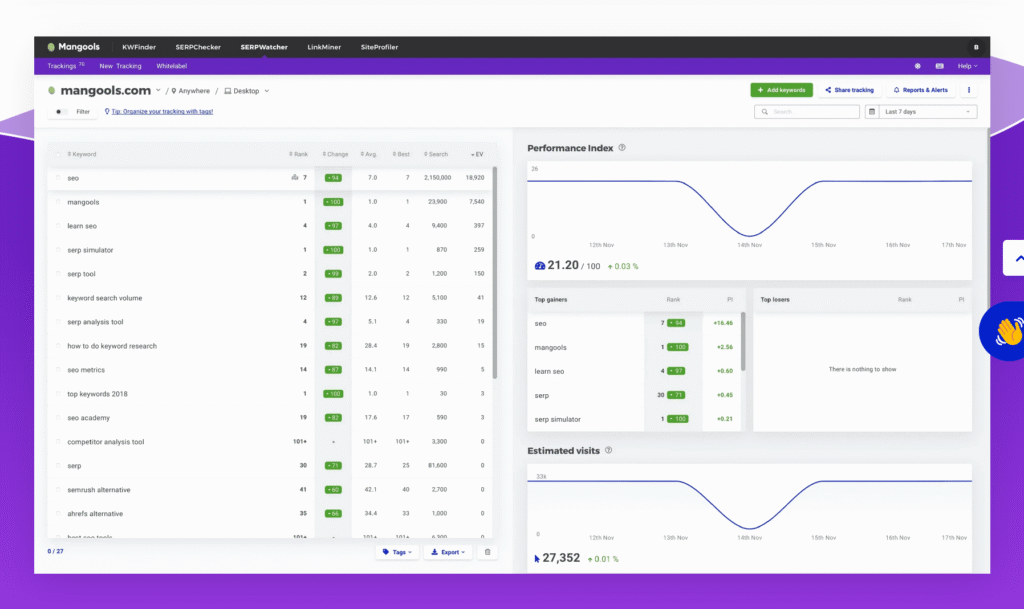
Task: Click the SERP feature icon in seo row
Action: point(295,178)
